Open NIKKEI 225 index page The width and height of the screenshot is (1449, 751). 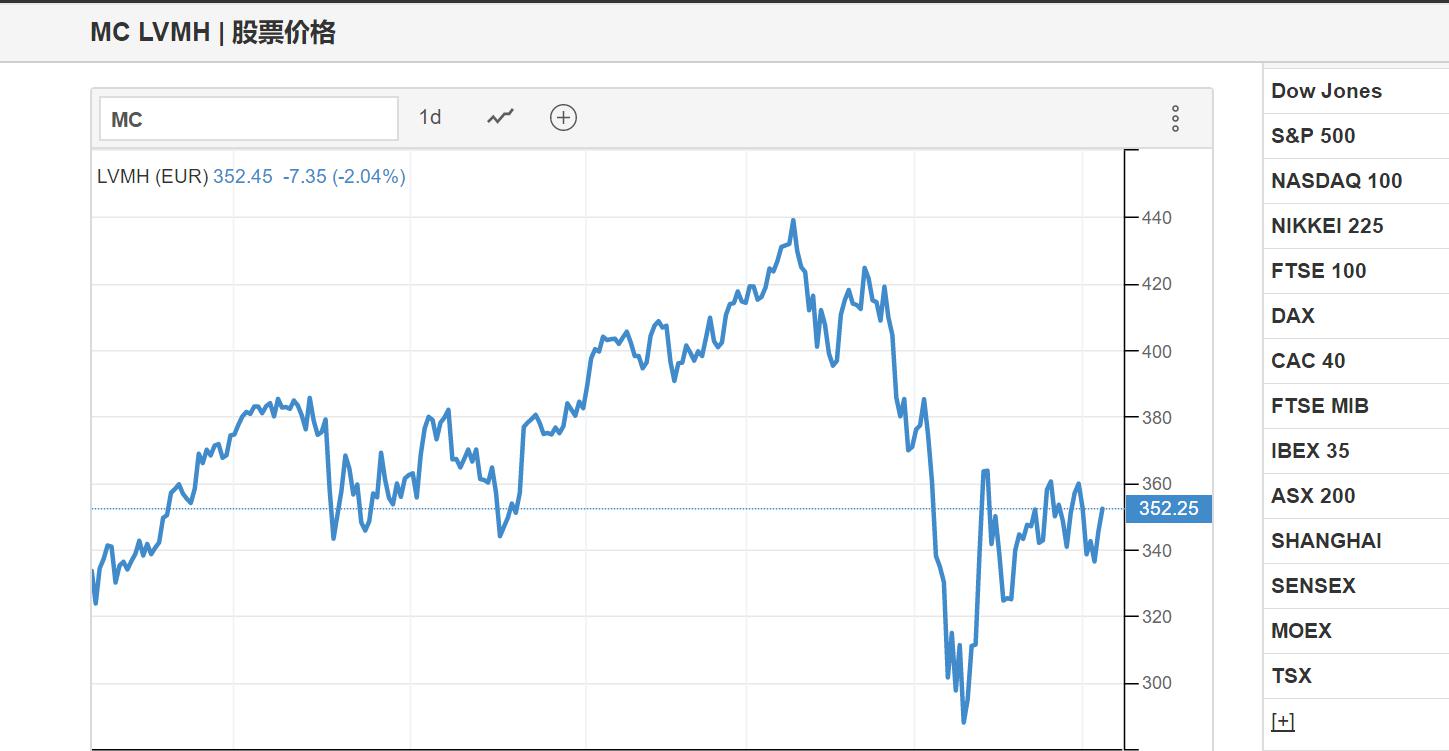pos(1327,226)
